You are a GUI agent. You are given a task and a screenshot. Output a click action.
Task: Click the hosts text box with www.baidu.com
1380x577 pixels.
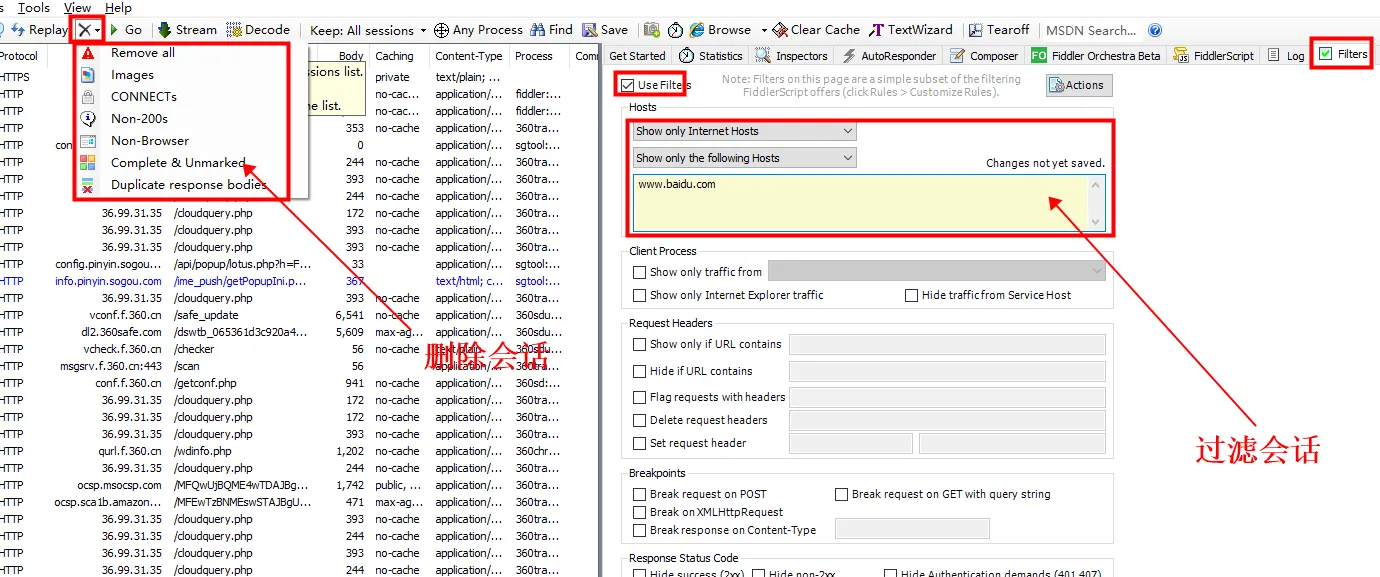[868, 204]
